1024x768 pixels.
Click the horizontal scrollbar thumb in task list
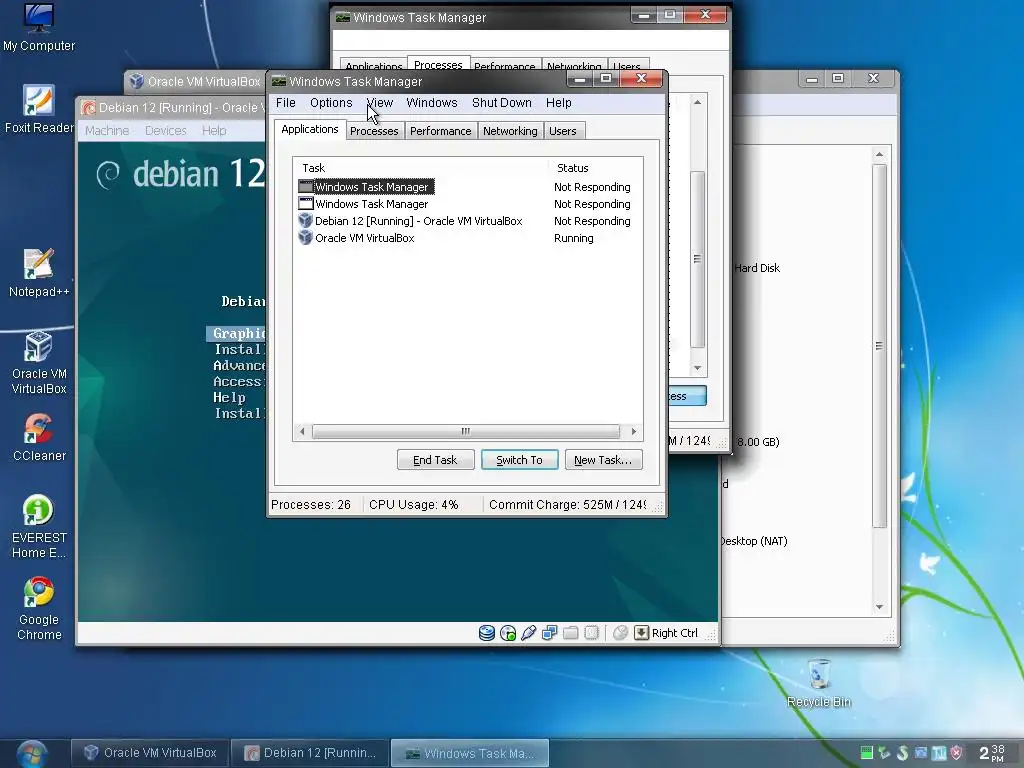coord(466,432)
